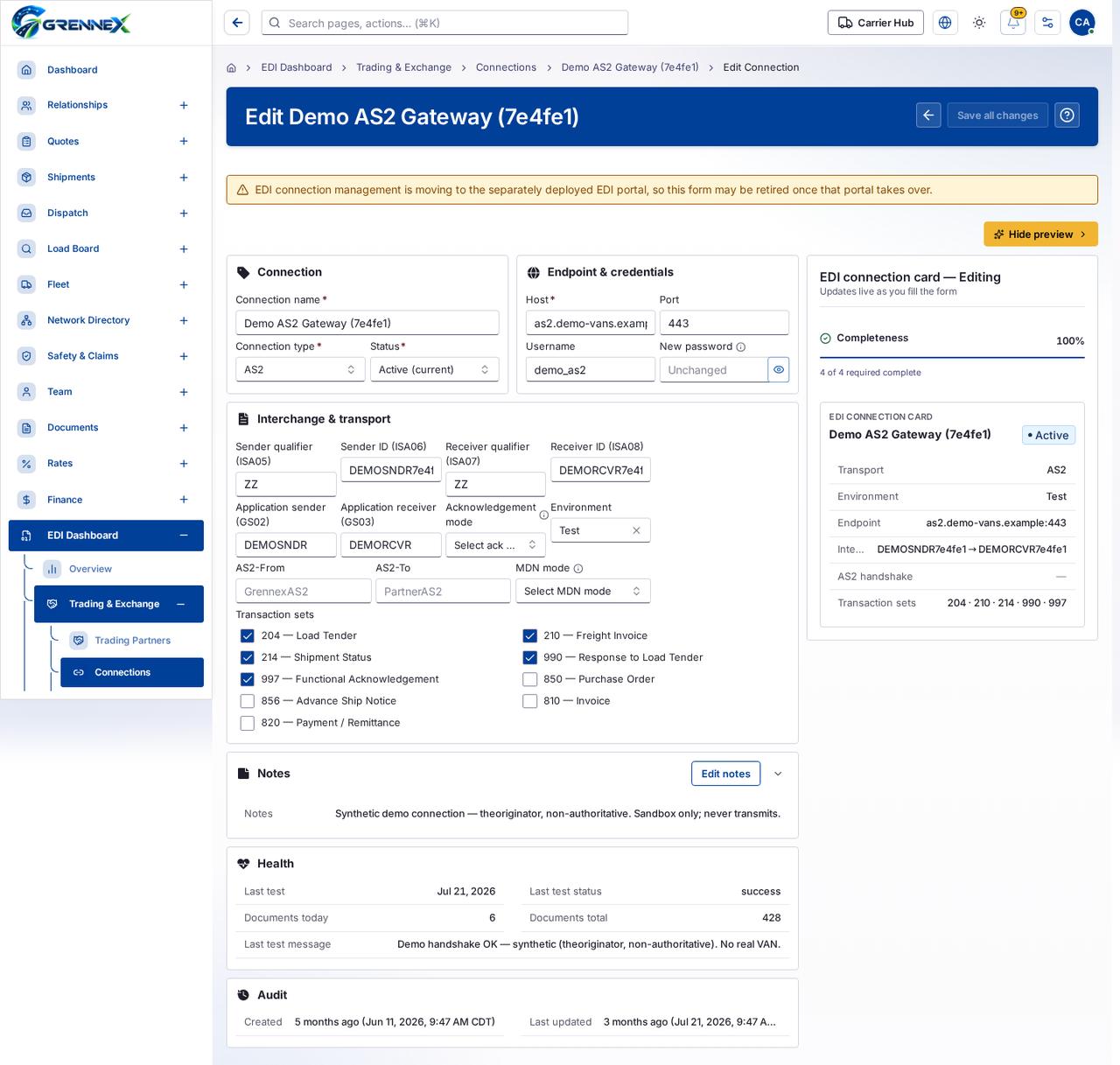The image size is (1120, 1065).
Task: Open the Carrier Hub button
Action: point(876,23)
